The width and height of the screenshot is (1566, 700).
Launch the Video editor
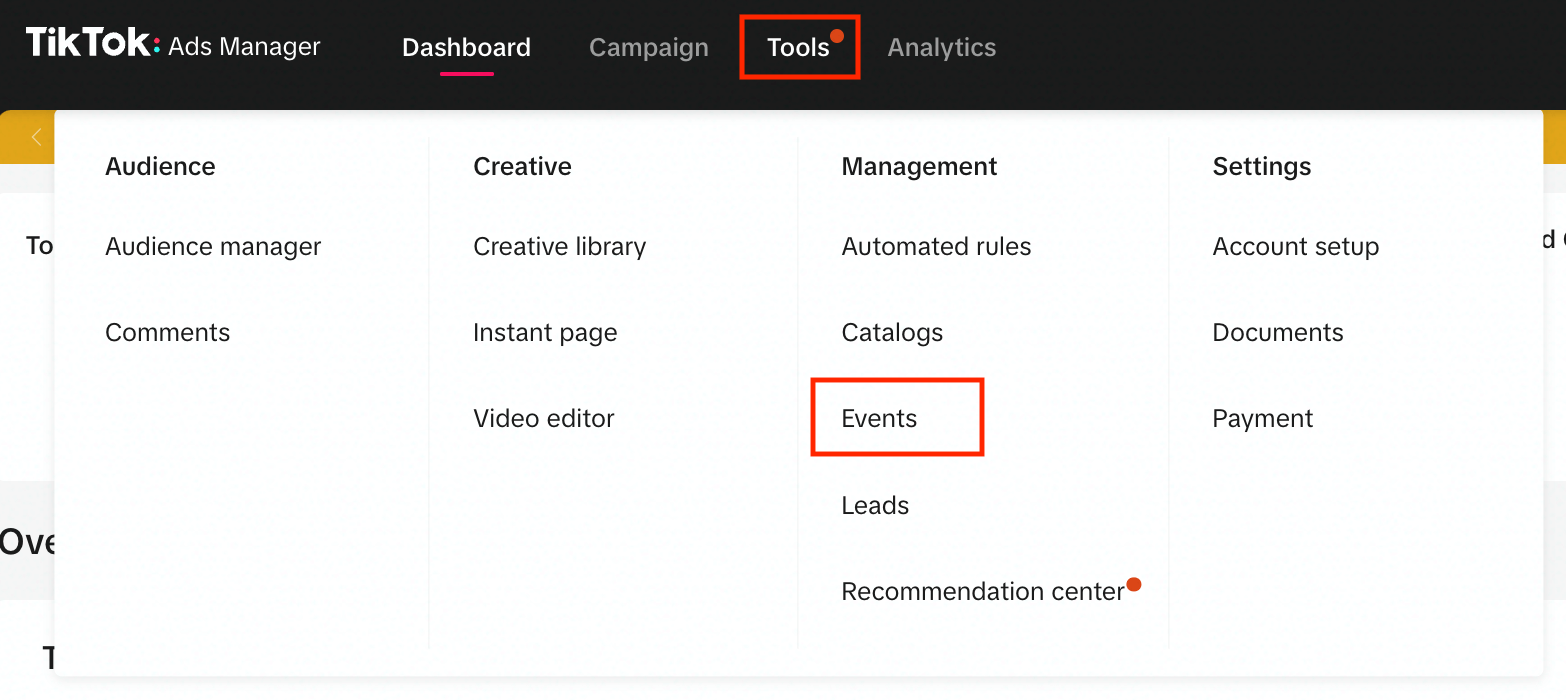click(x=544, y=418)
